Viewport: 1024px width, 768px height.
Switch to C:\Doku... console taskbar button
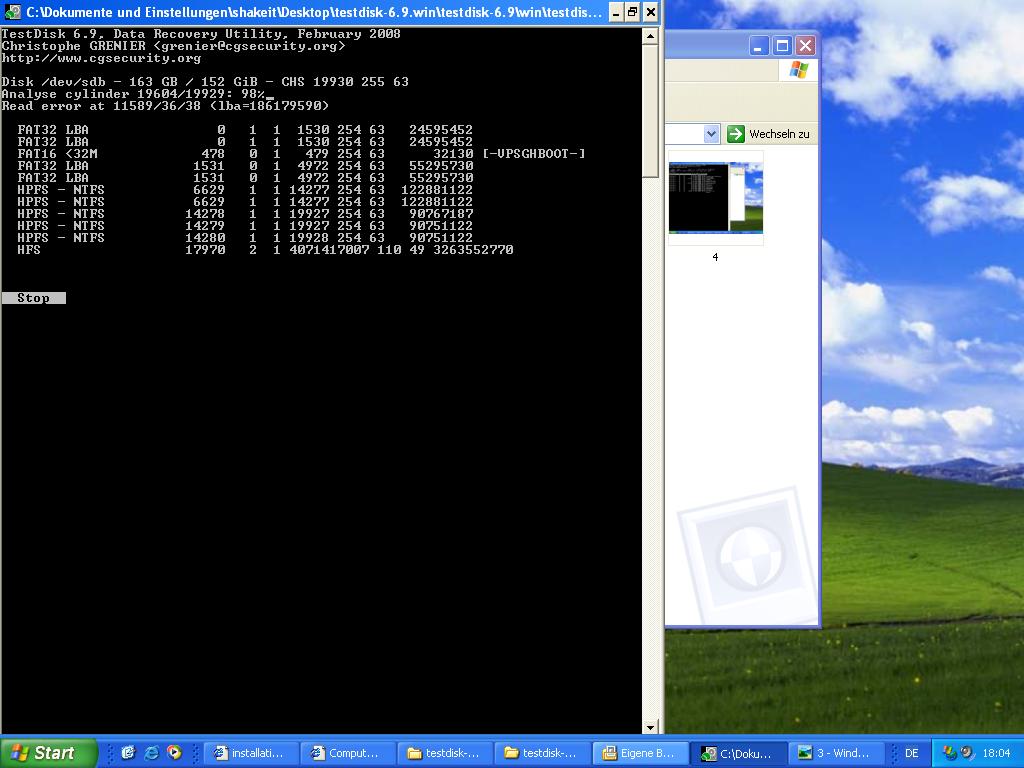coord(738,753)
